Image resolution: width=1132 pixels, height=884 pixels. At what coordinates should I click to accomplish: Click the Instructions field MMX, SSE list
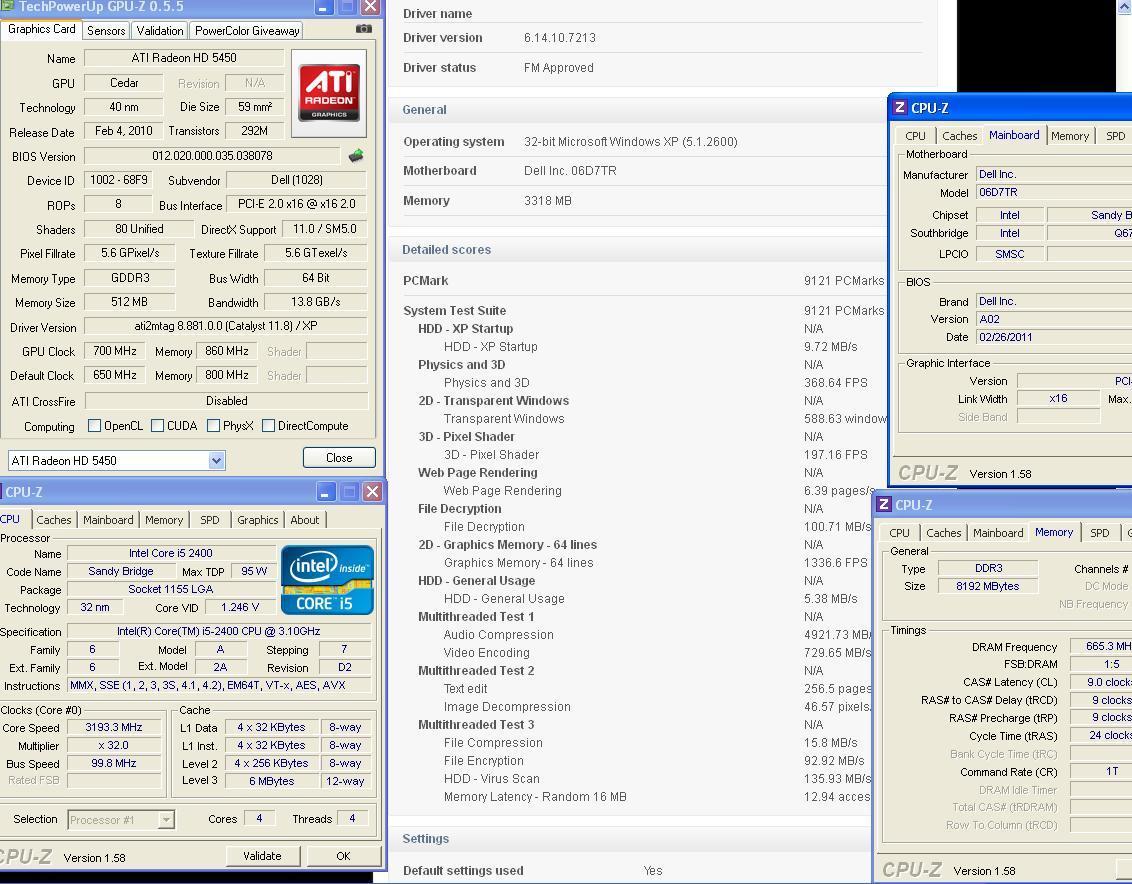[x=219, y=685]
